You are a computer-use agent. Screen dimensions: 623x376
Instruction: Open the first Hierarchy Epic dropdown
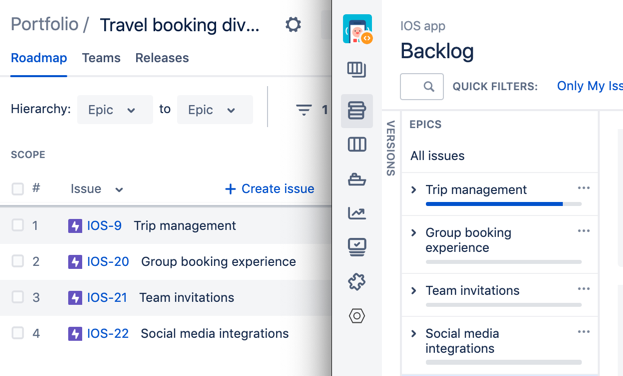tap(115, 110)
